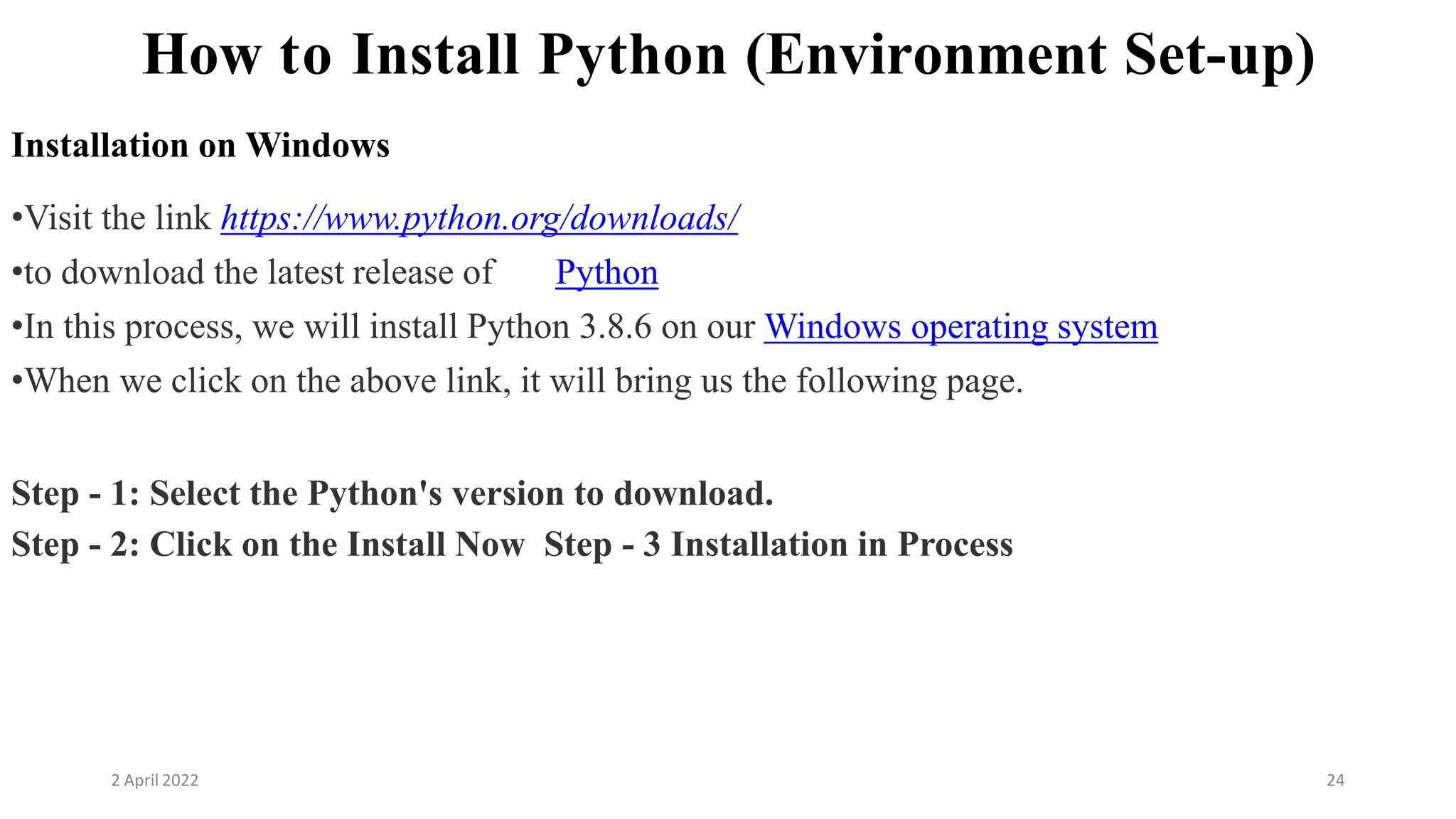Open the Windows operating system link
This screenshot has height=819, width=1456.
(960, 327)
